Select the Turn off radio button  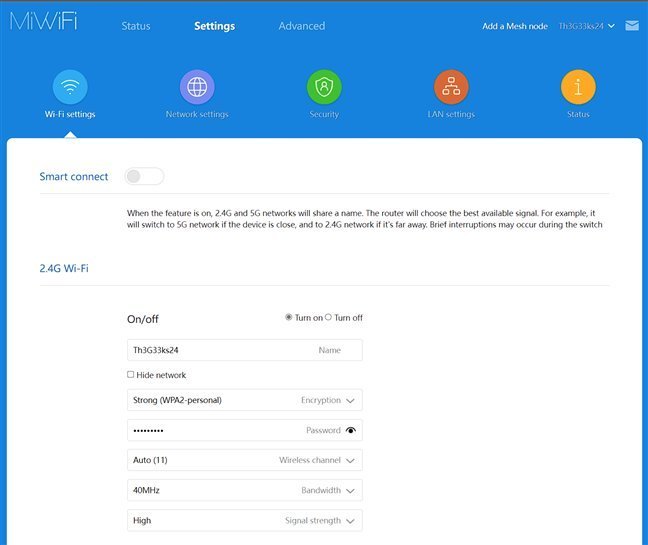(x=328, y=317)
